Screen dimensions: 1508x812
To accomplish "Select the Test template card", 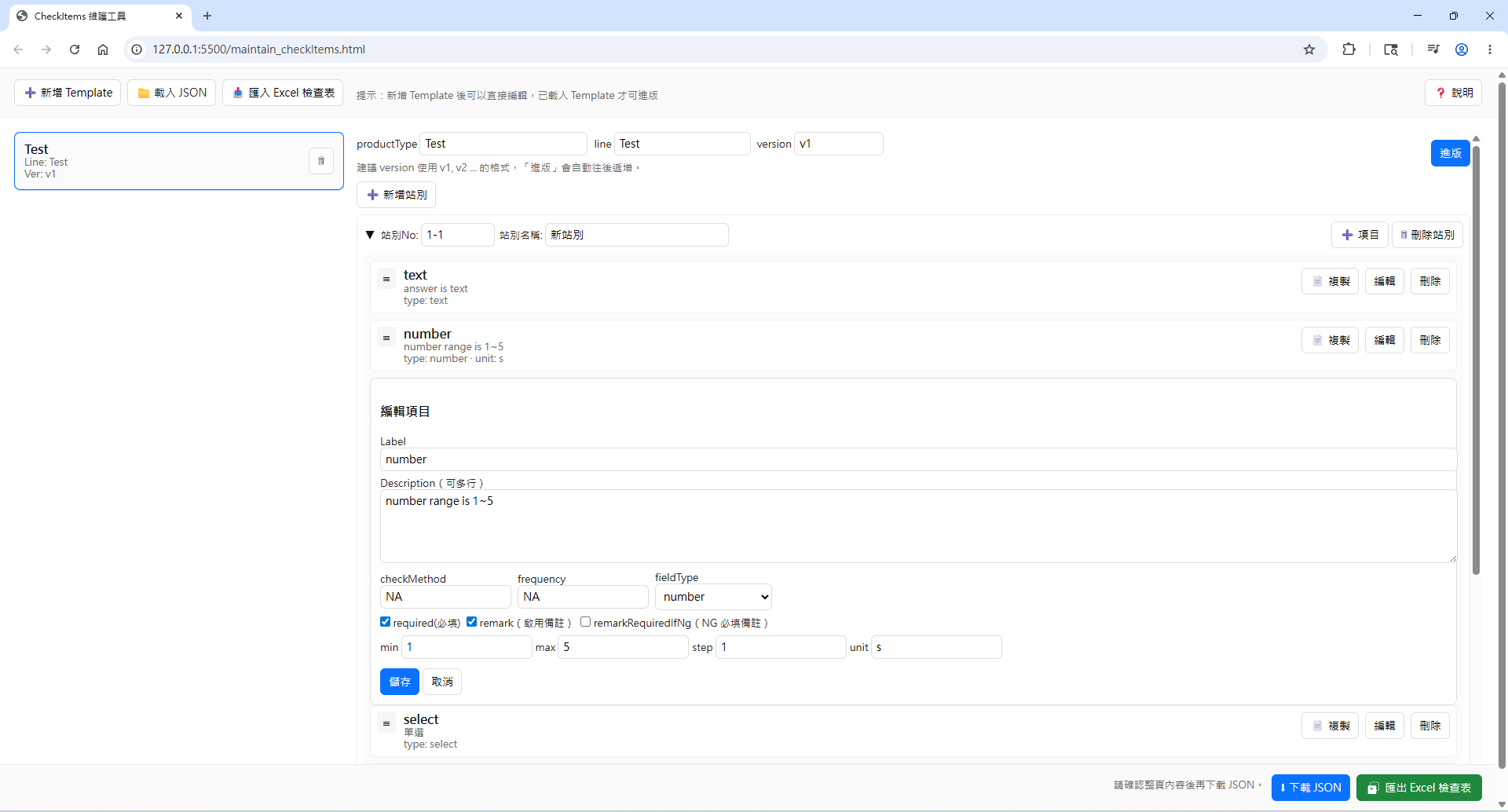I will [x=179, y=161].
